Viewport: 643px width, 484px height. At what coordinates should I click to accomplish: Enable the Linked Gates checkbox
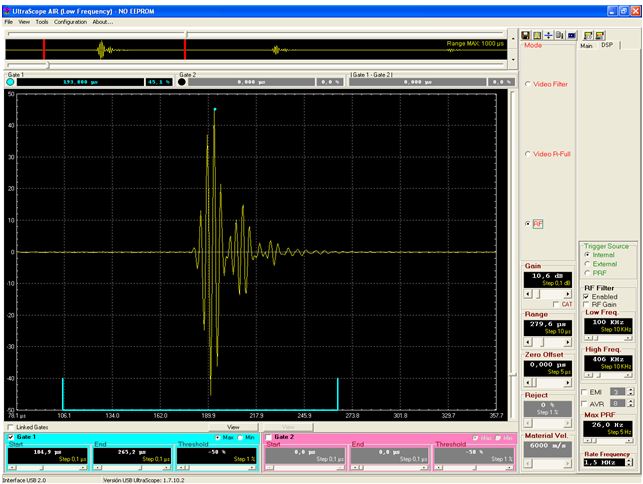pos(11,427)
